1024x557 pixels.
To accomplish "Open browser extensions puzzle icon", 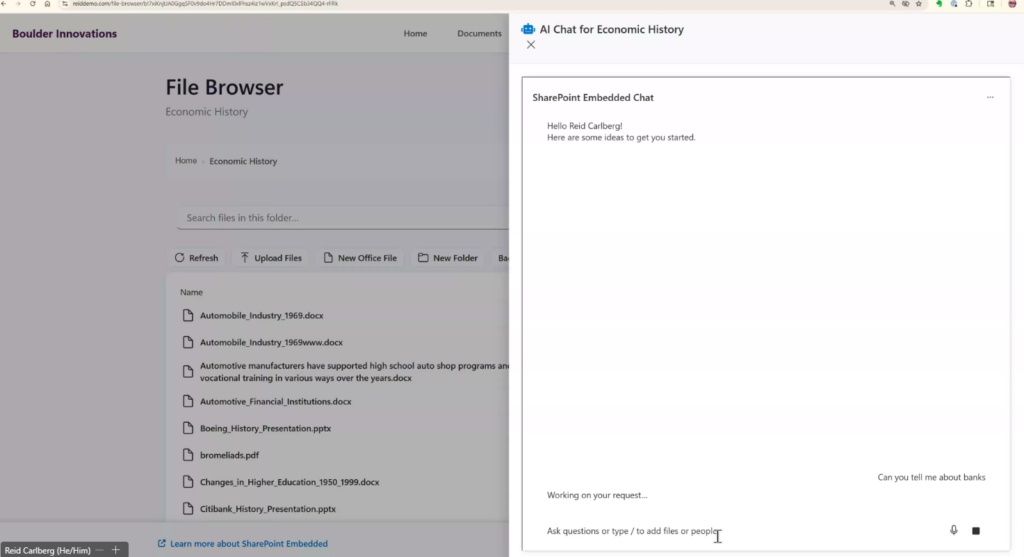I will click(969, 4).
